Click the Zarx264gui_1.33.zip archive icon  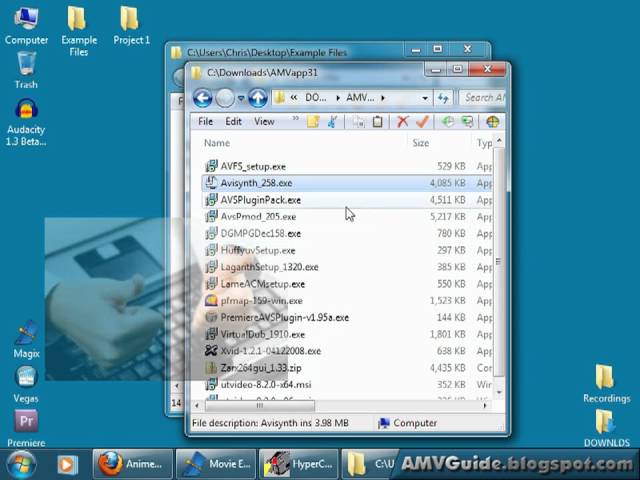tap(211, 368)
